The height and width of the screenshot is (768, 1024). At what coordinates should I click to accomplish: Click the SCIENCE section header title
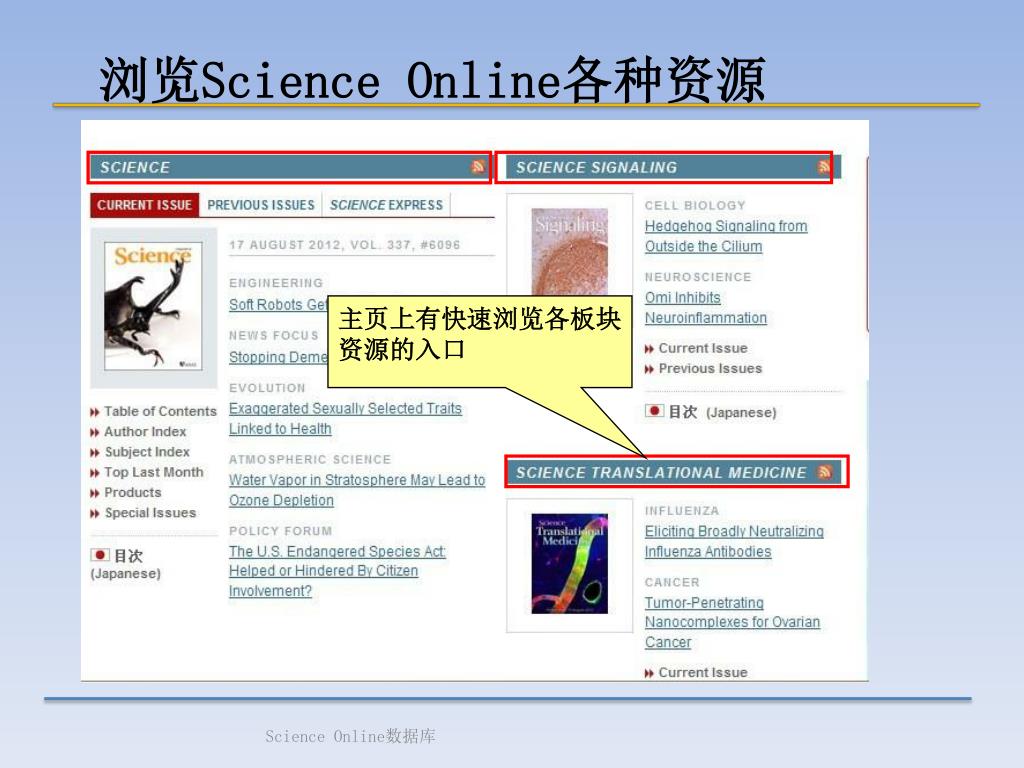click(135, 167)
